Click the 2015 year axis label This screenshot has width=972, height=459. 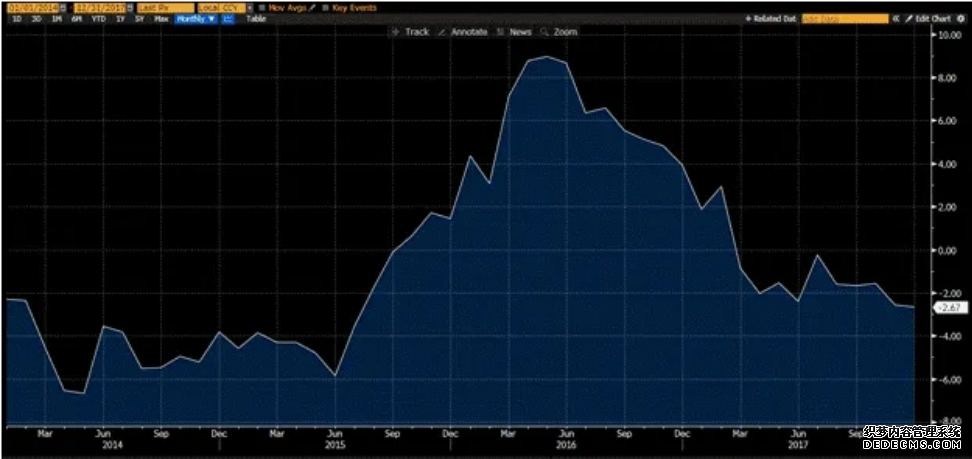(x=335, y=445)
